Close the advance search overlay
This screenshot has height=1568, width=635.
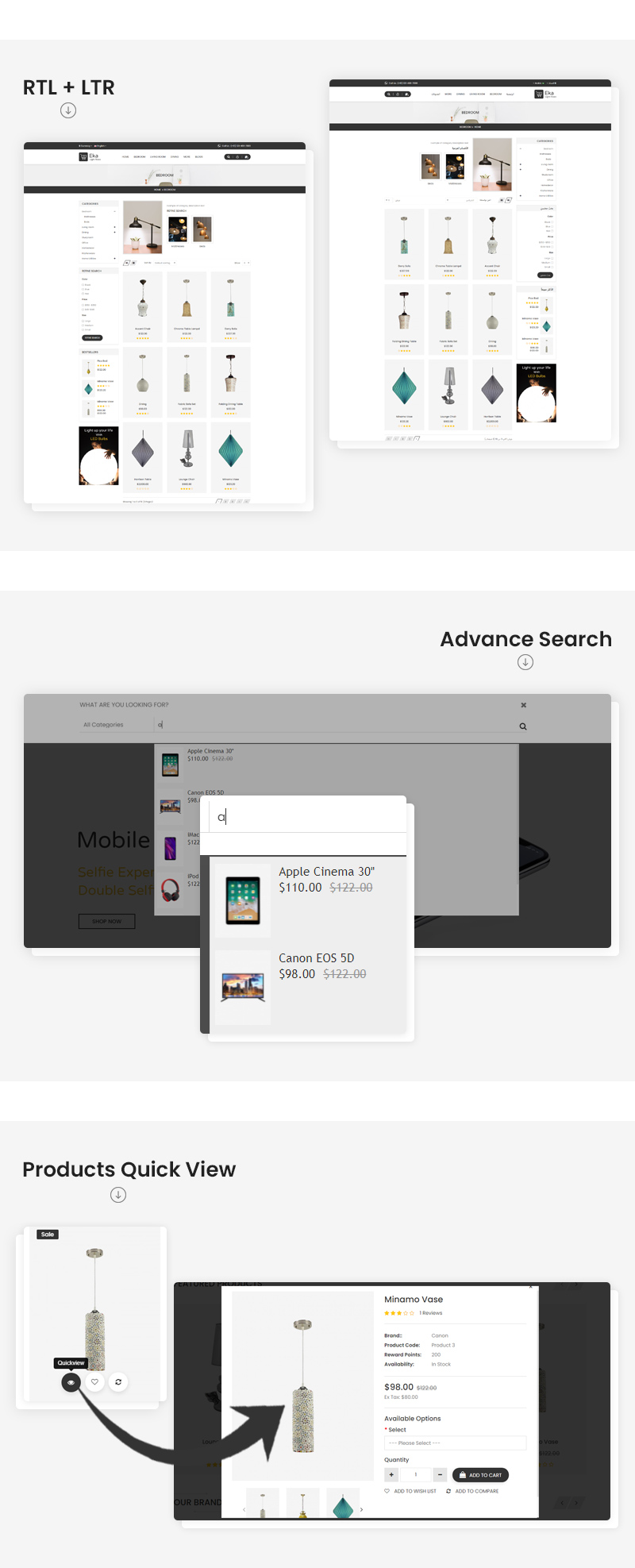[523, 705]
